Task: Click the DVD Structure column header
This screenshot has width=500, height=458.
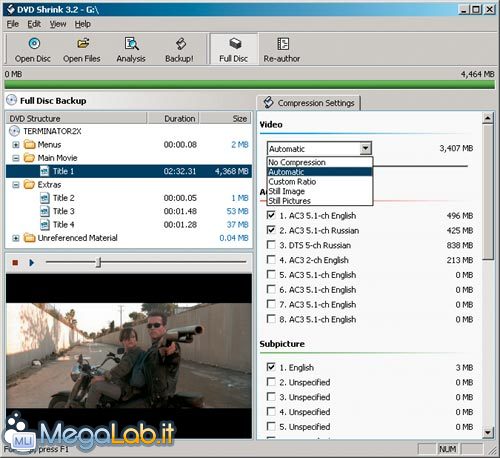Action: tap(76, 118)
